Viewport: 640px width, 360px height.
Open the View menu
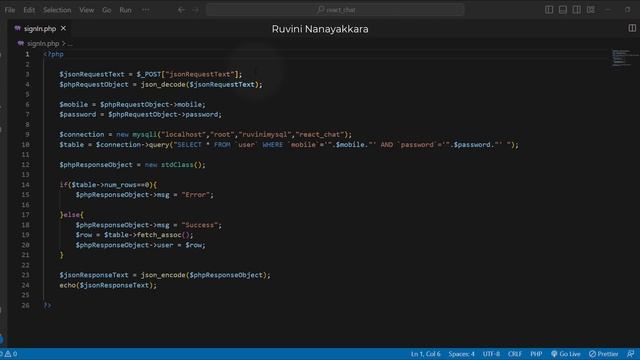point(87,10)
